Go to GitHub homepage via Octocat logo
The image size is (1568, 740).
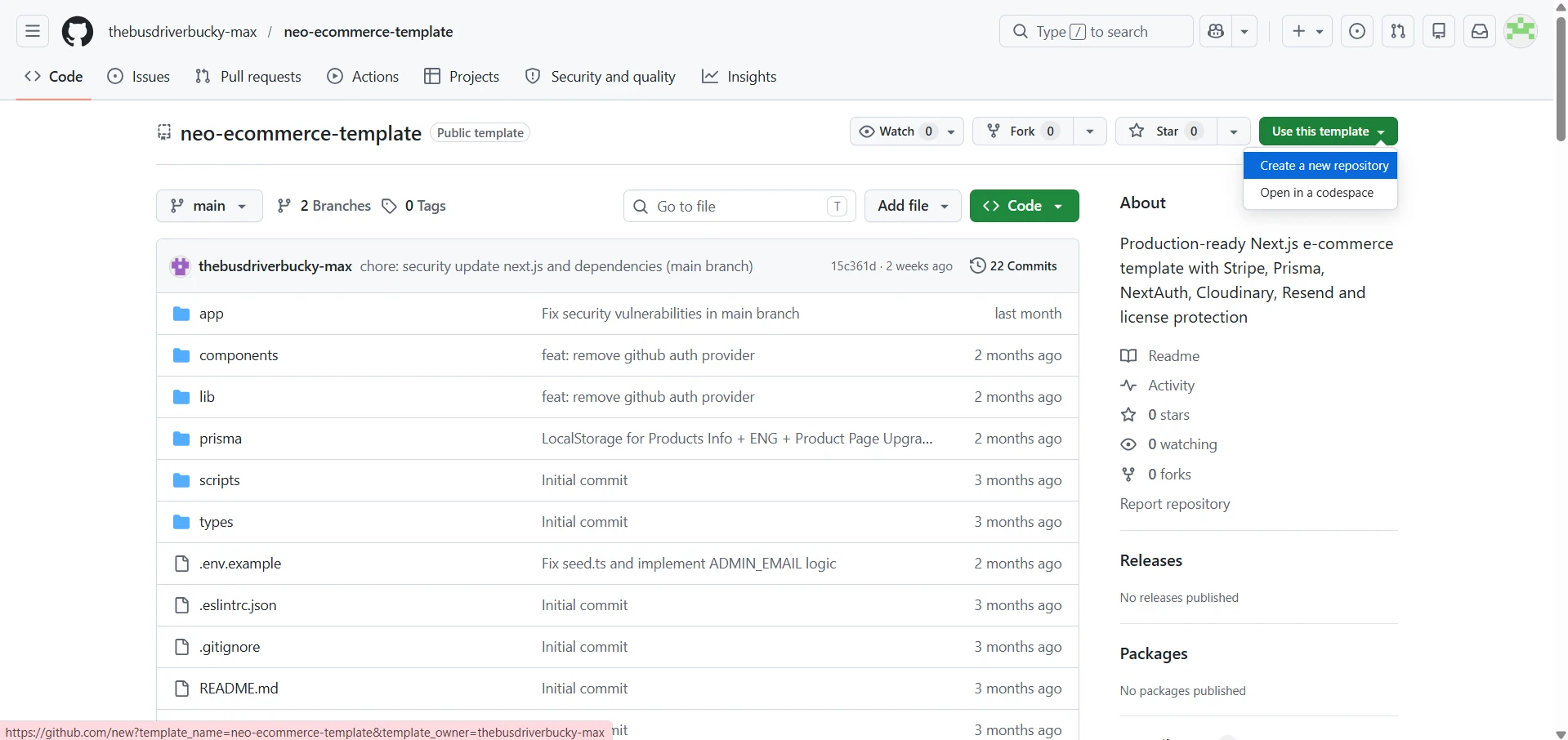point(78,32)
